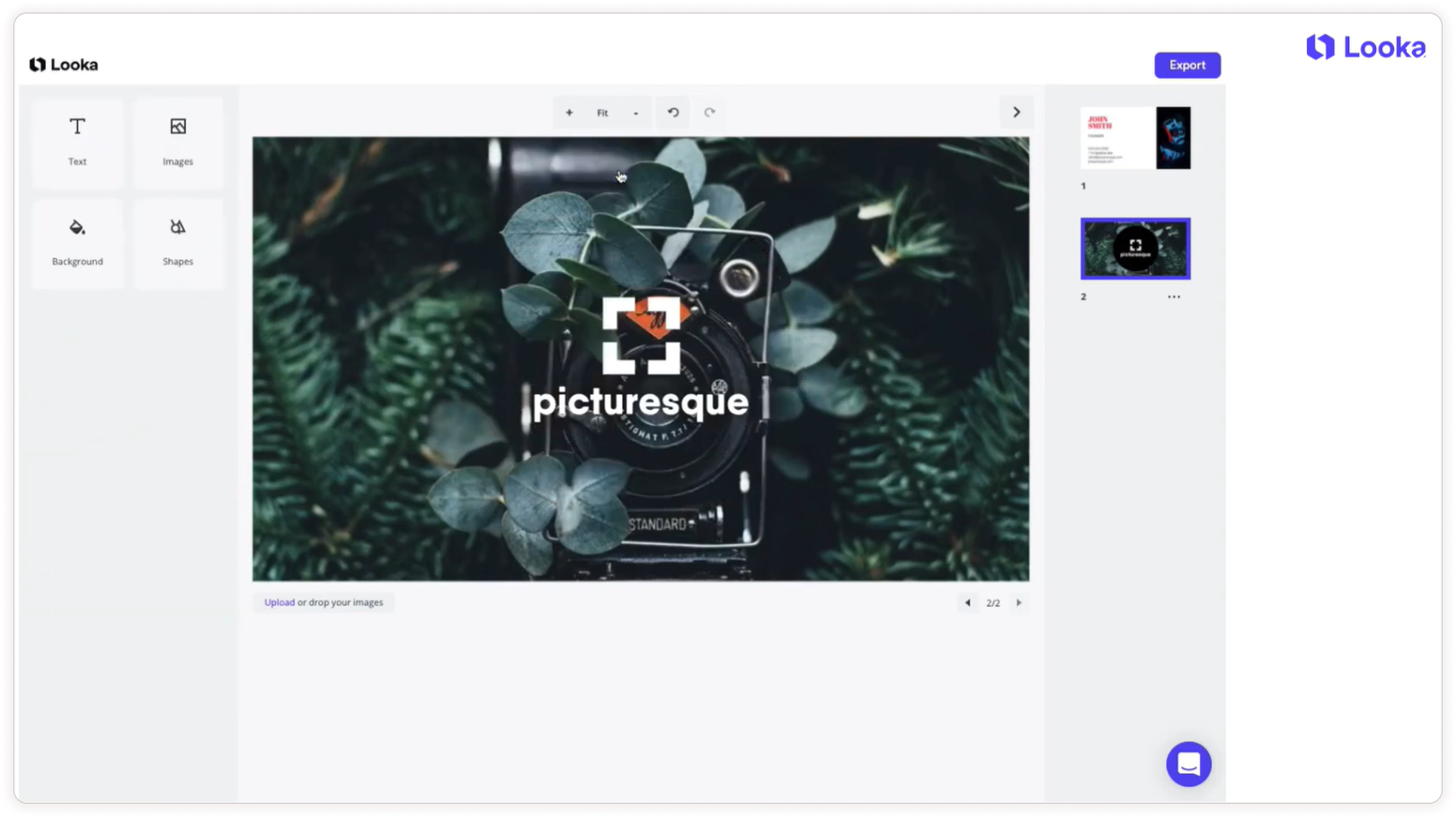
Task: Click the Export button
Action: (x=1186, y=66)
